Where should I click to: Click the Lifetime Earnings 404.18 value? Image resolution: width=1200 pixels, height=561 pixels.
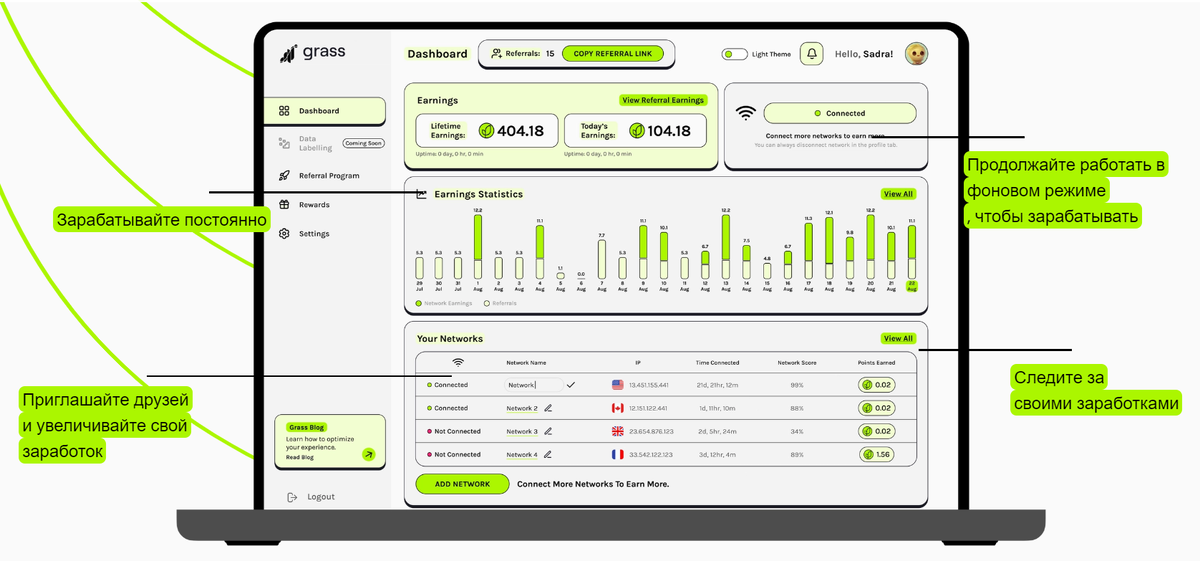click(x=520, y=131)
